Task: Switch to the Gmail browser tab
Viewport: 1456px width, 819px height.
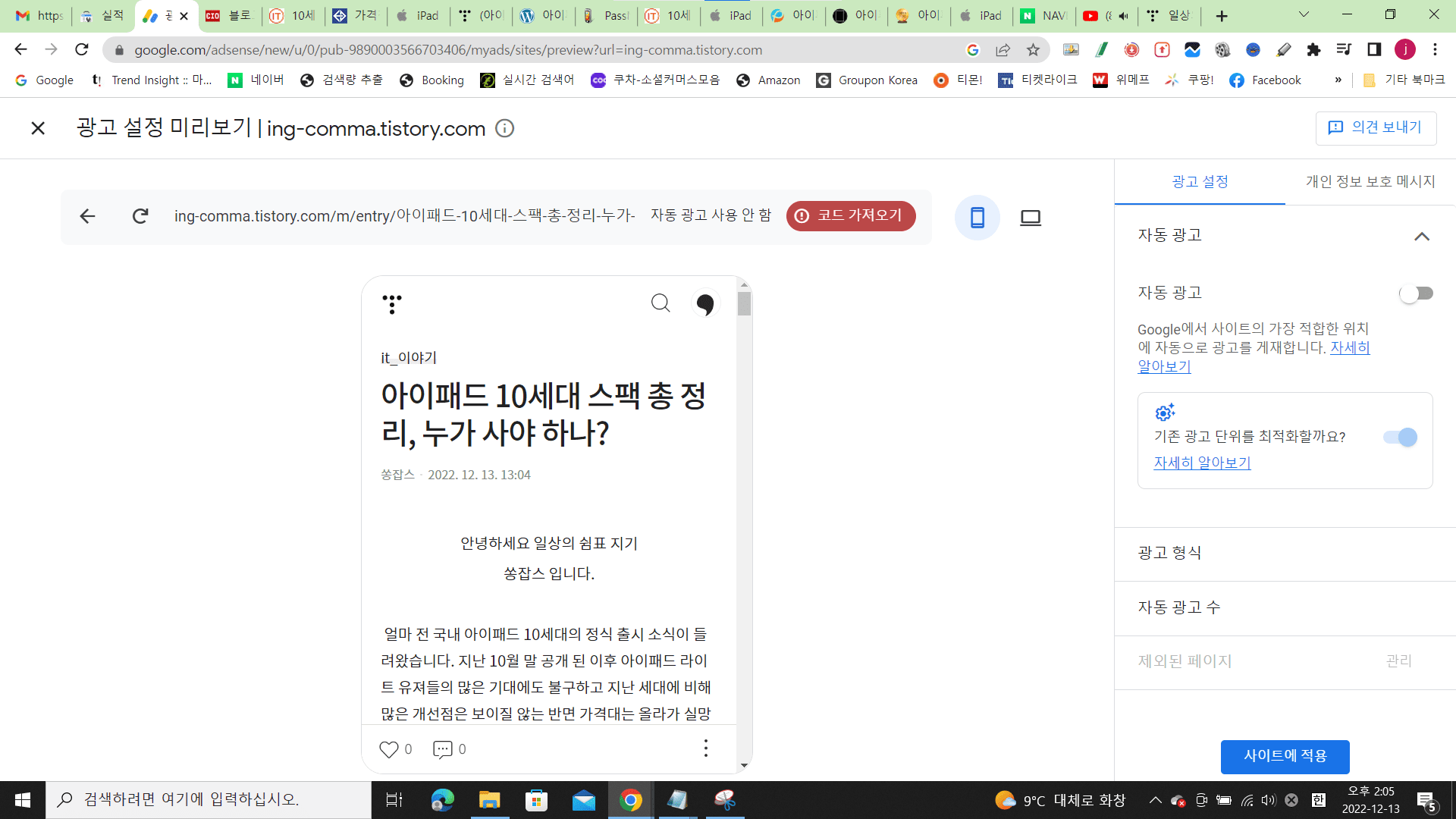Action: [x=39, y=16]
